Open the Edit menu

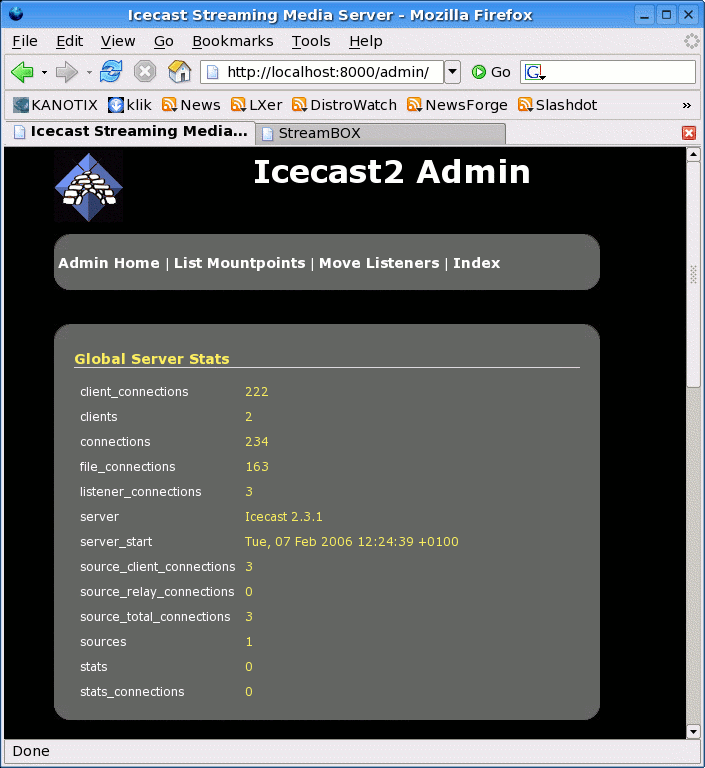point(69,41)
